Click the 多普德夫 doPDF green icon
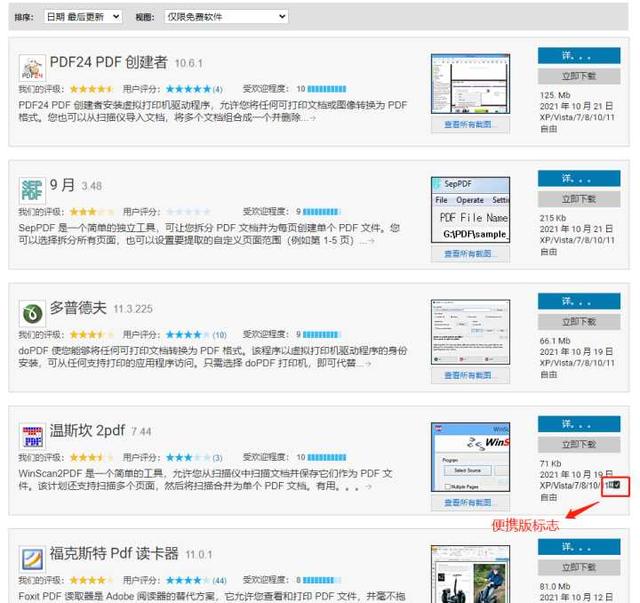 32,313
